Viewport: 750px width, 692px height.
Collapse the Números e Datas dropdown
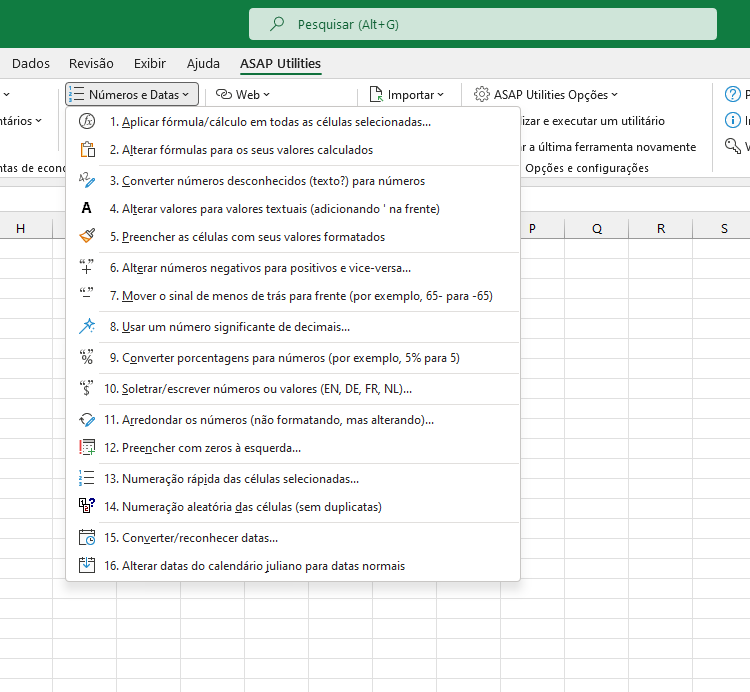click(132, 95)
